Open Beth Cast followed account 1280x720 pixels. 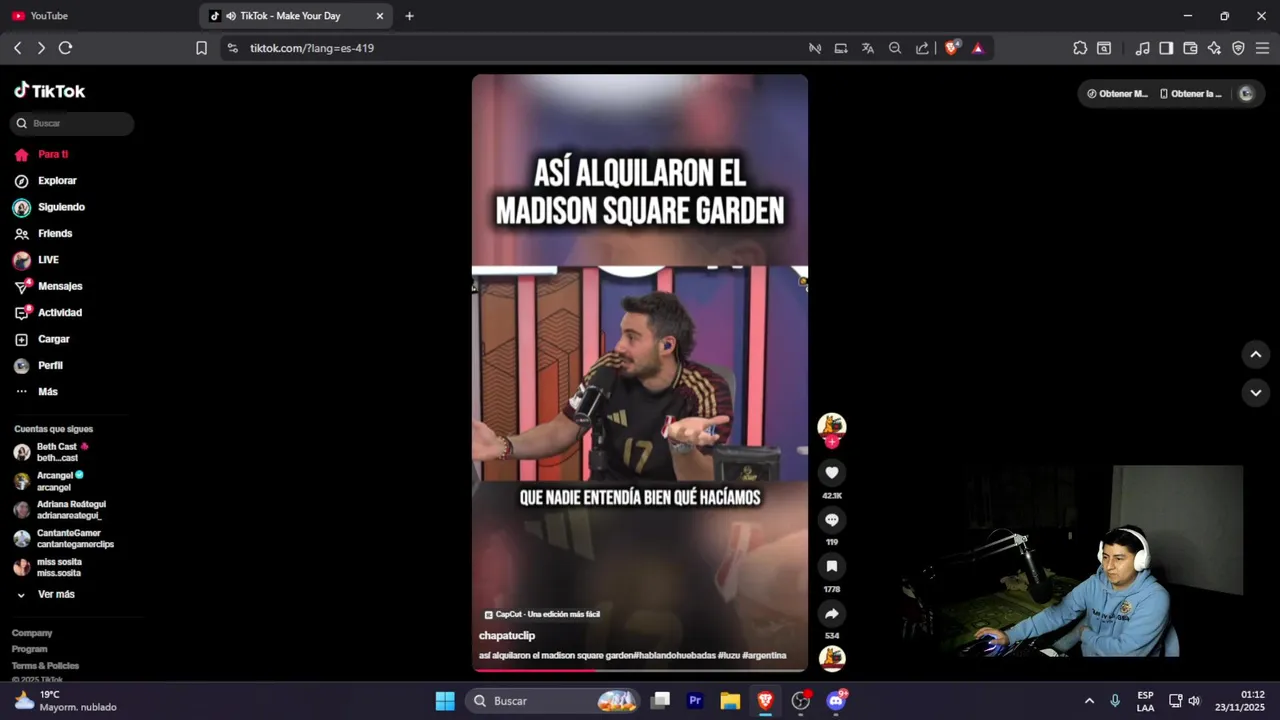[52, 452]
